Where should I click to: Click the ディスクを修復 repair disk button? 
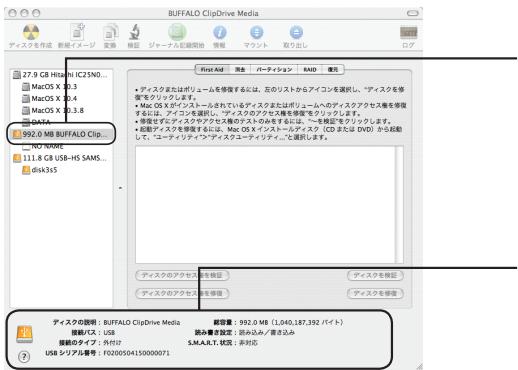pos(375,293)
